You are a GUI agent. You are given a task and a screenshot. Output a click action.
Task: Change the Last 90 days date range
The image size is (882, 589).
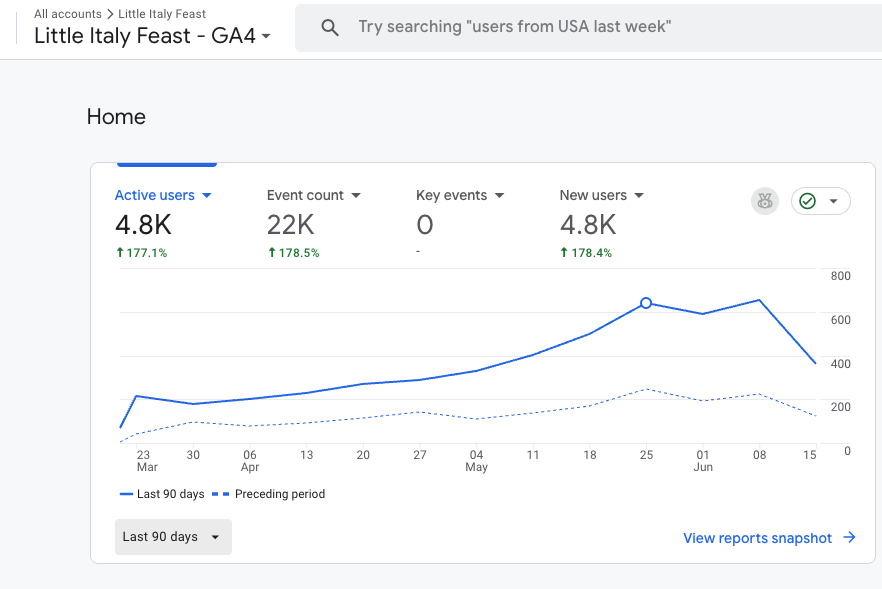click(x=173, y=537)
